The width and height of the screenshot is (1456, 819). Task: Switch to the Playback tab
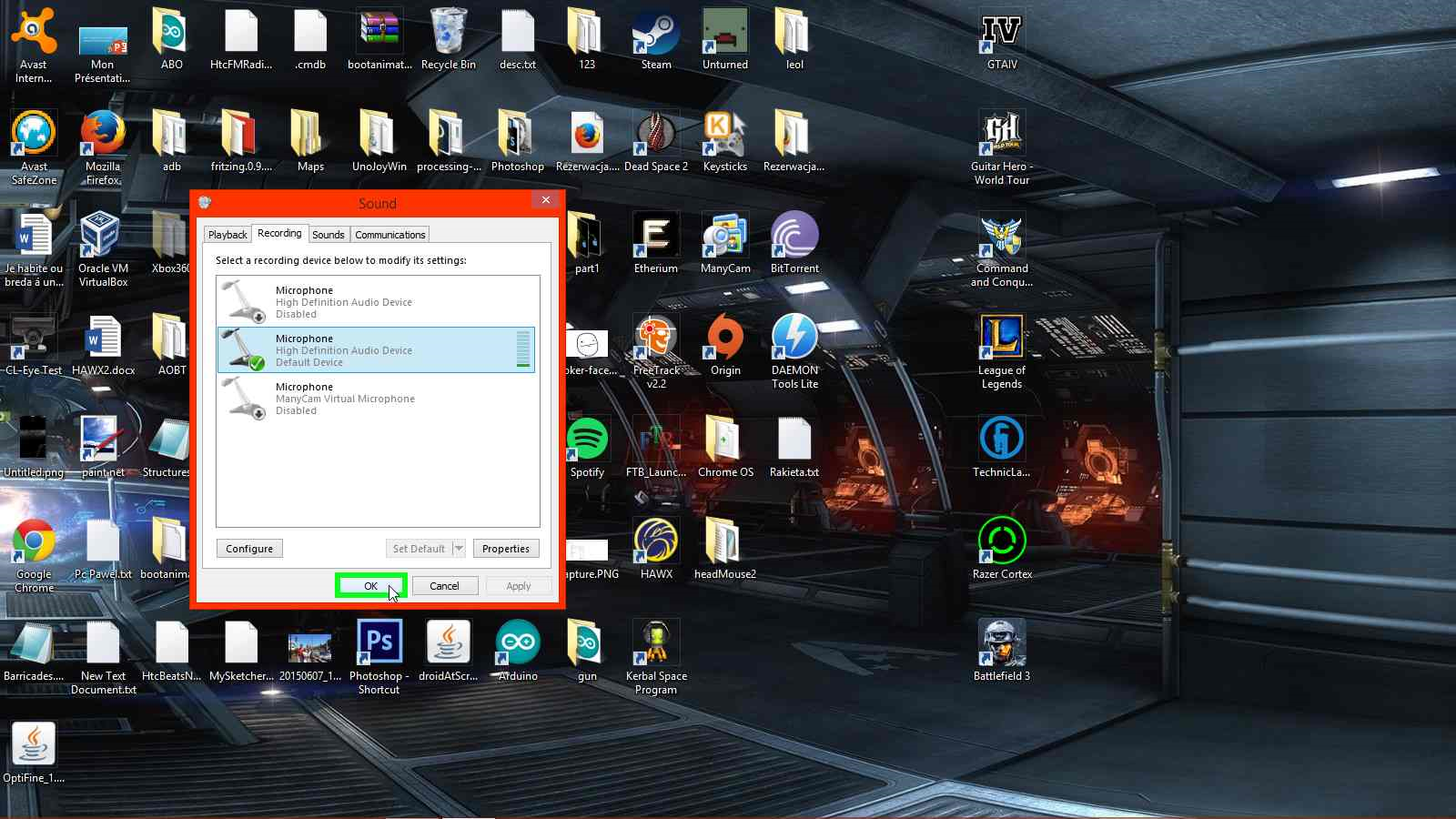(227, 235)
